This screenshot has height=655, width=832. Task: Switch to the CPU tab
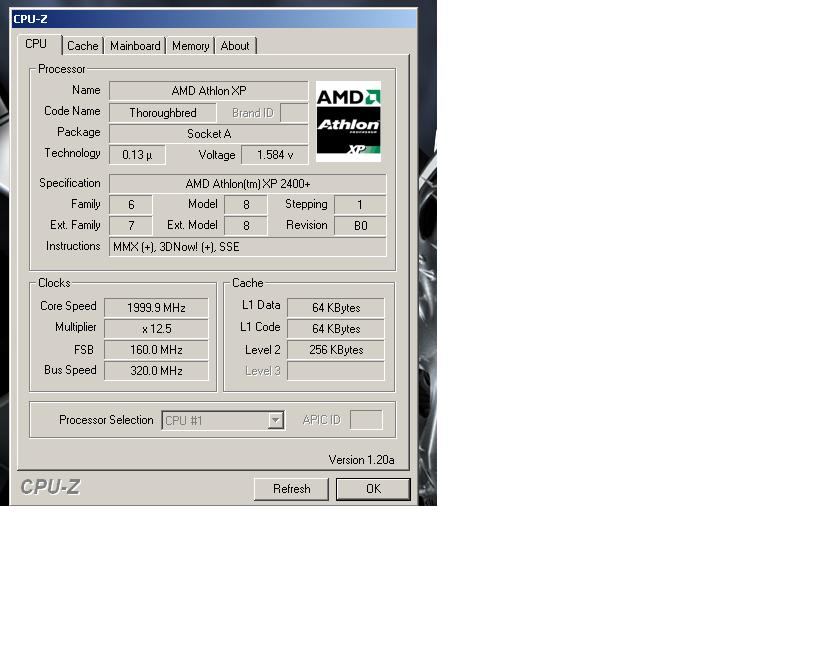(38, 44)
